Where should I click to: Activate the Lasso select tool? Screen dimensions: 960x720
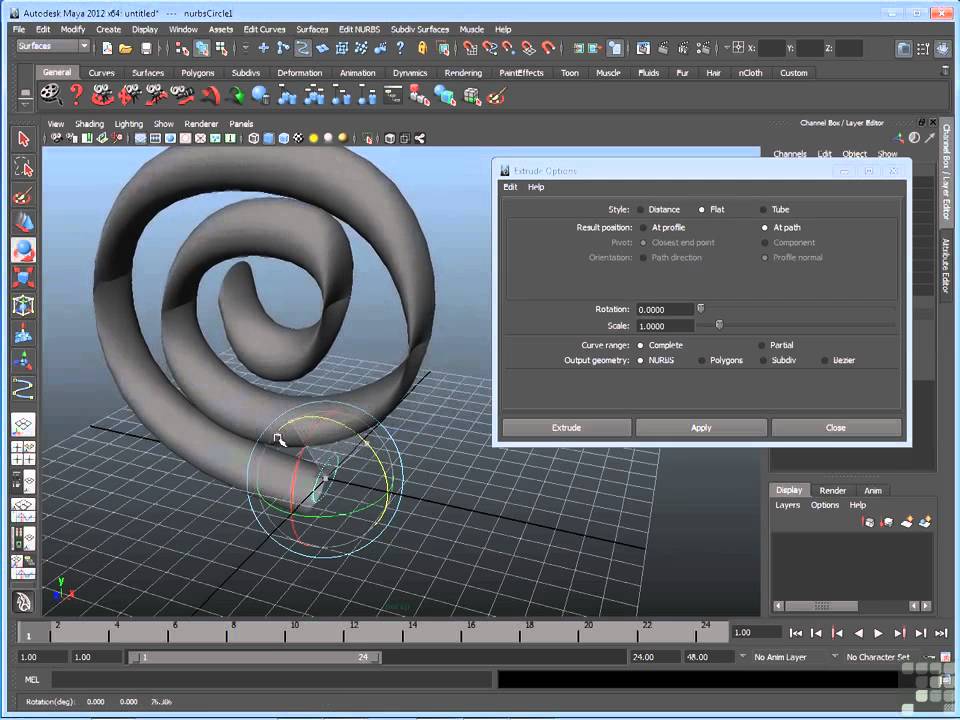point(23,167)
